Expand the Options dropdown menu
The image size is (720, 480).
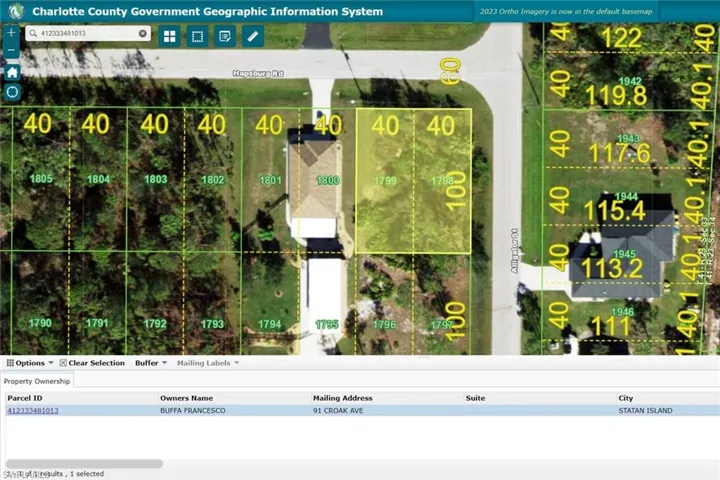(x=30, y=363)
